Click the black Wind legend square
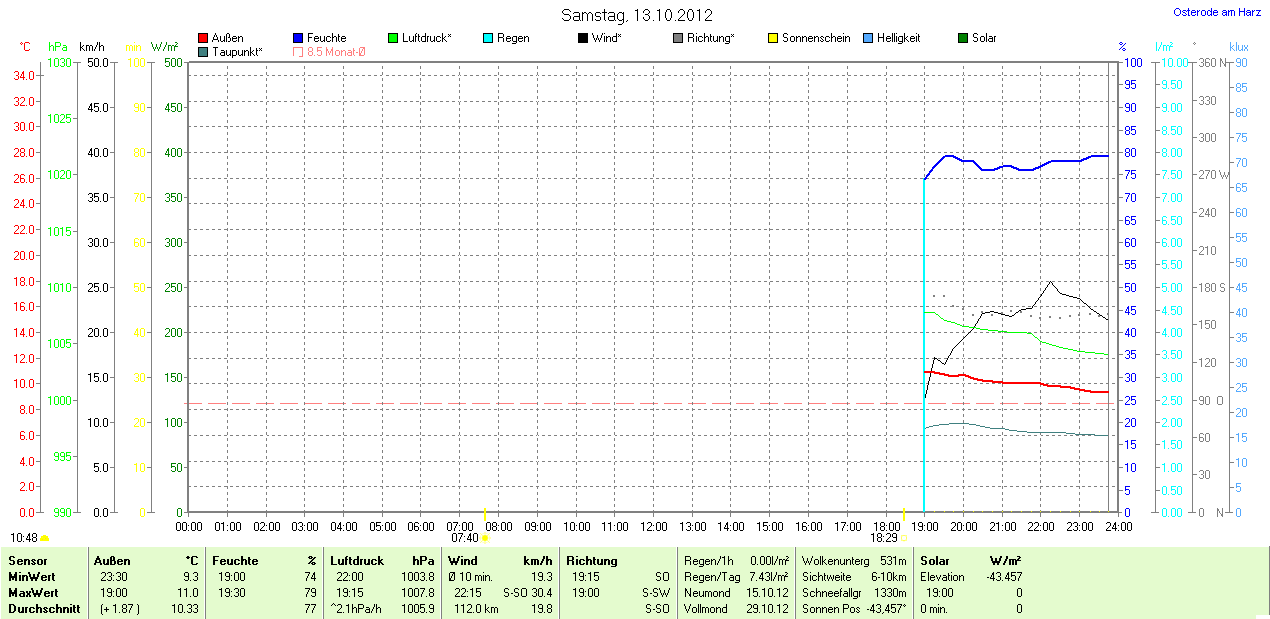 [583, 38]
